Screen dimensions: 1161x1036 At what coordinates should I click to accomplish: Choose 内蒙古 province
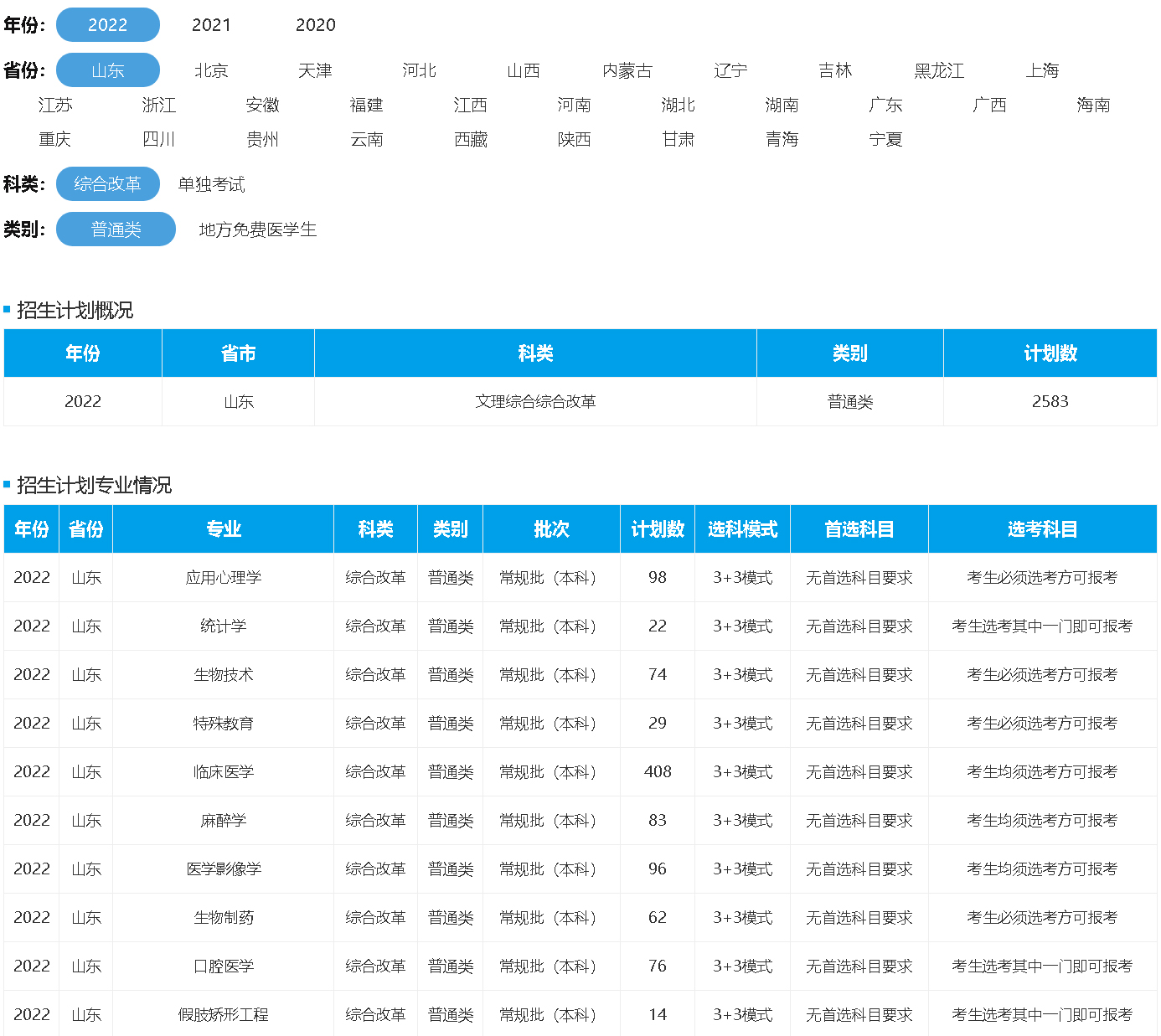click(x=627, y=70)
